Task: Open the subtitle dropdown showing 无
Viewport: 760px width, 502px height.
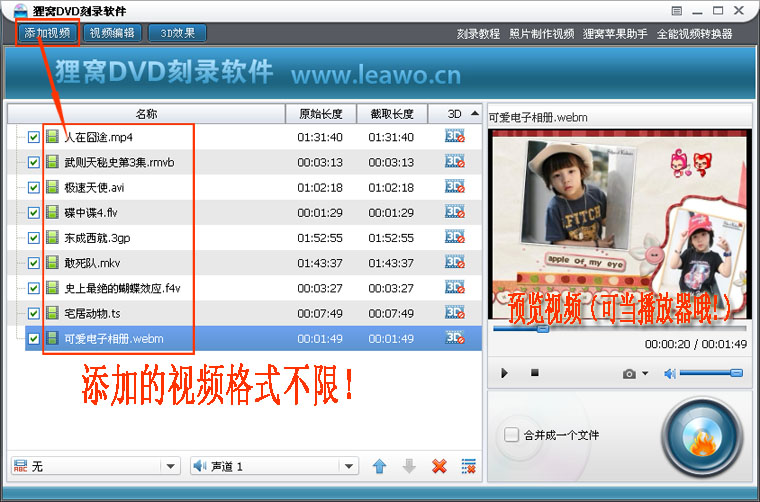Action: pyautogui.click(x=95, y=466)
